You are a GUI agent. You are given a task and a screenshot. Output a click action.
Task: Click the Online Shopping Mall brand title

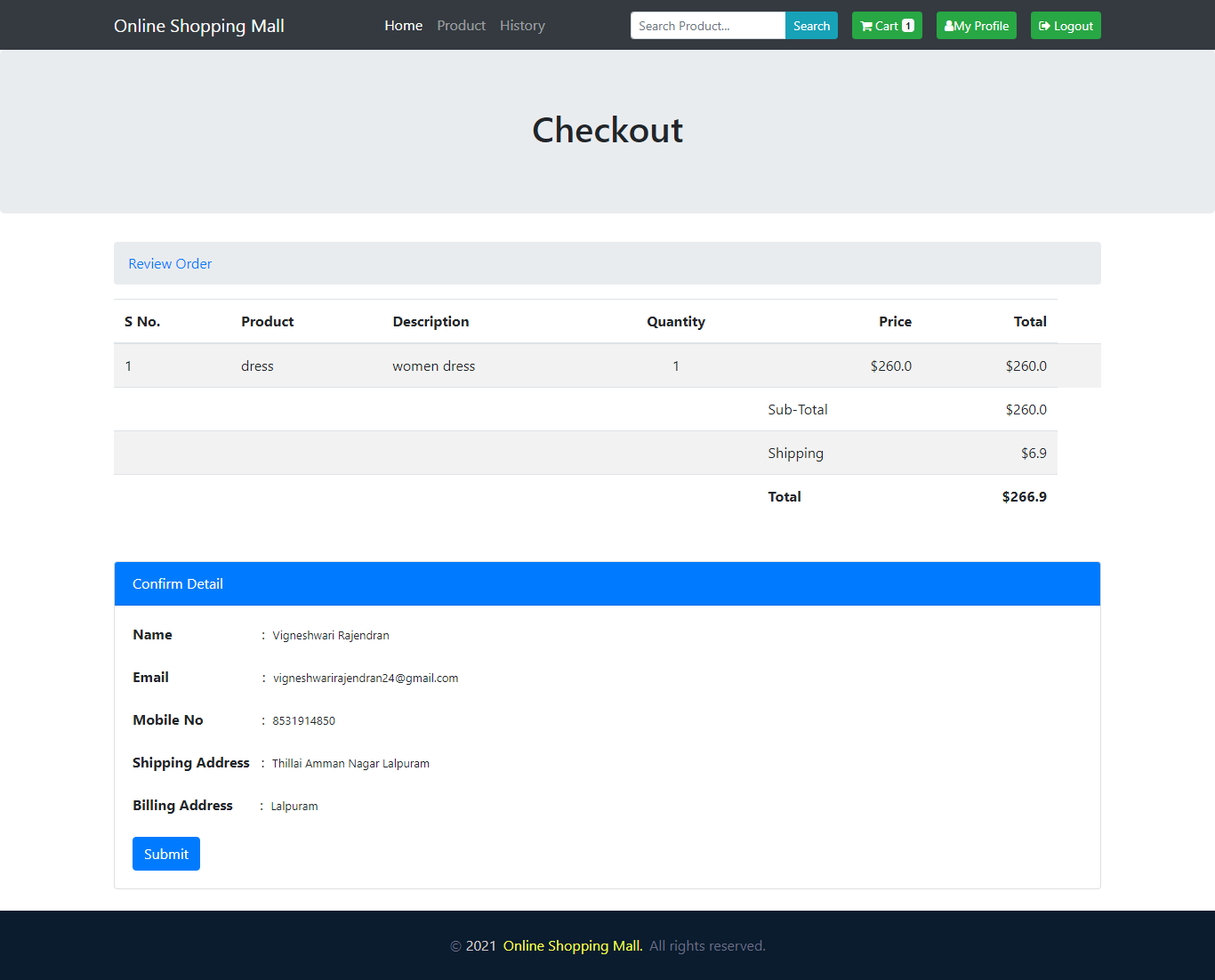click(199, 26)
